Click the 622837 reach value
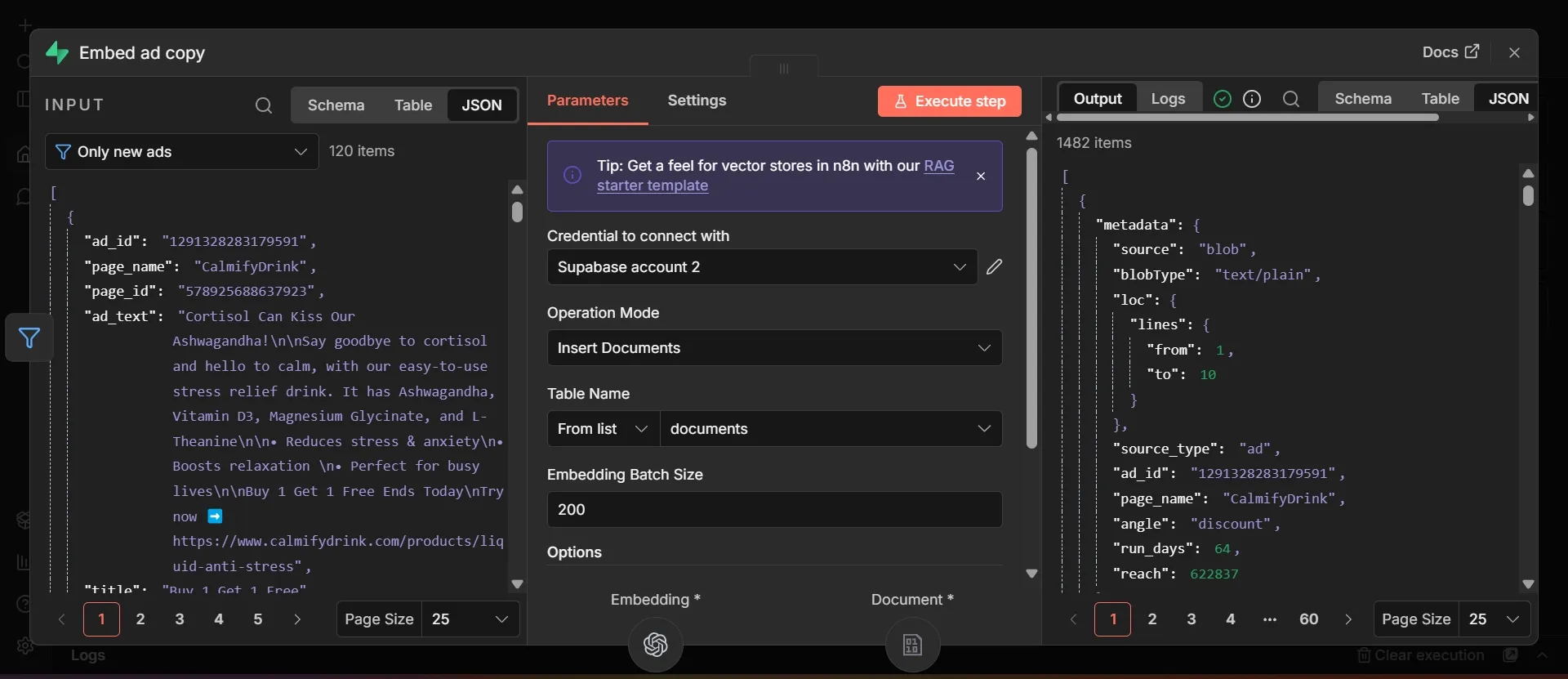 tap(1214, 574)
